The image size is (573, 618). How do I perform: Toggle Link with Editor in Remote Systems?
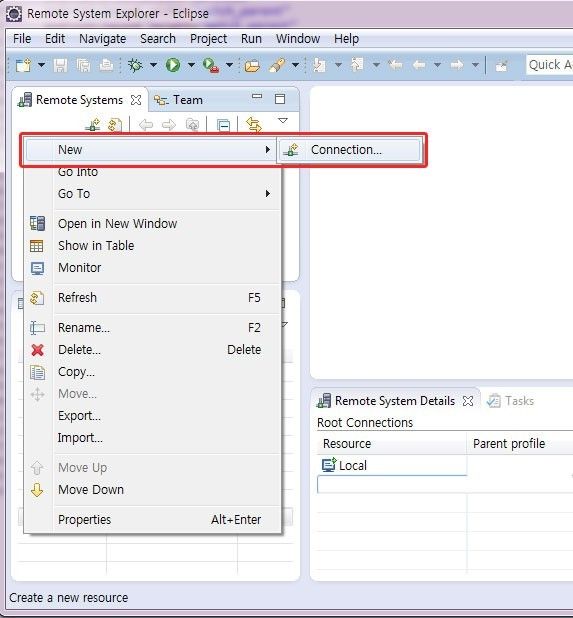[x=253, y=125]
